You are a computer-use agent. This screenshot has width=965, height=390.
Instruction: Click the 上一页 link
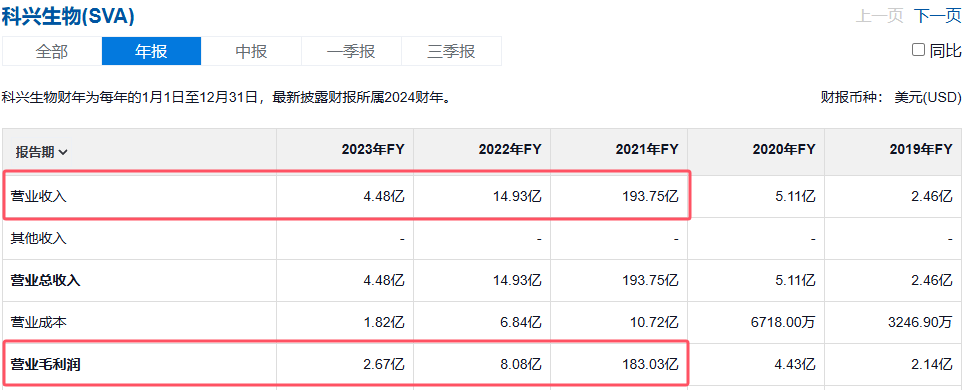coord(879,17)
